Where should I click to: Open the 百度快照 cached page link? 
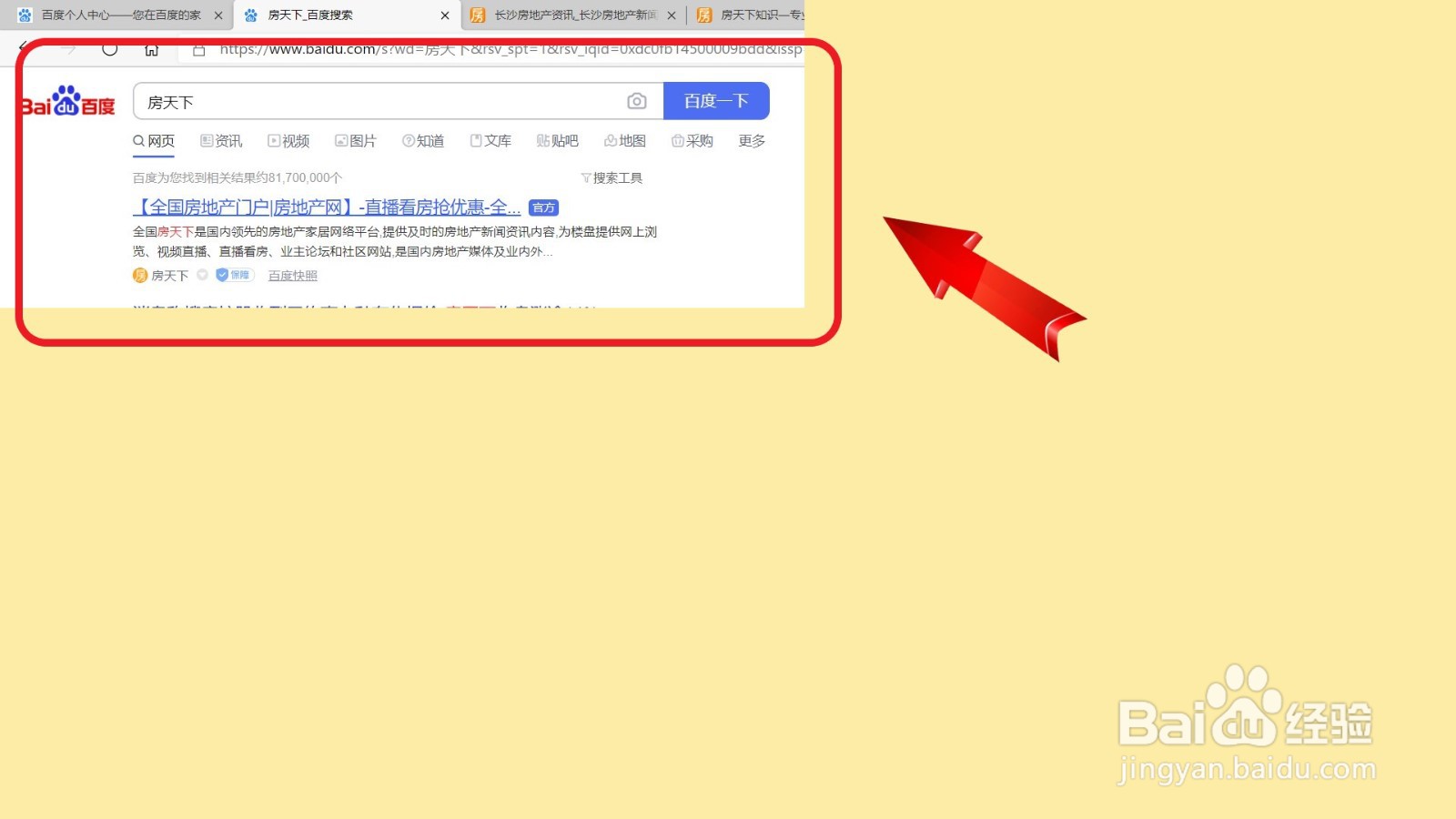[x=293, y=276]
